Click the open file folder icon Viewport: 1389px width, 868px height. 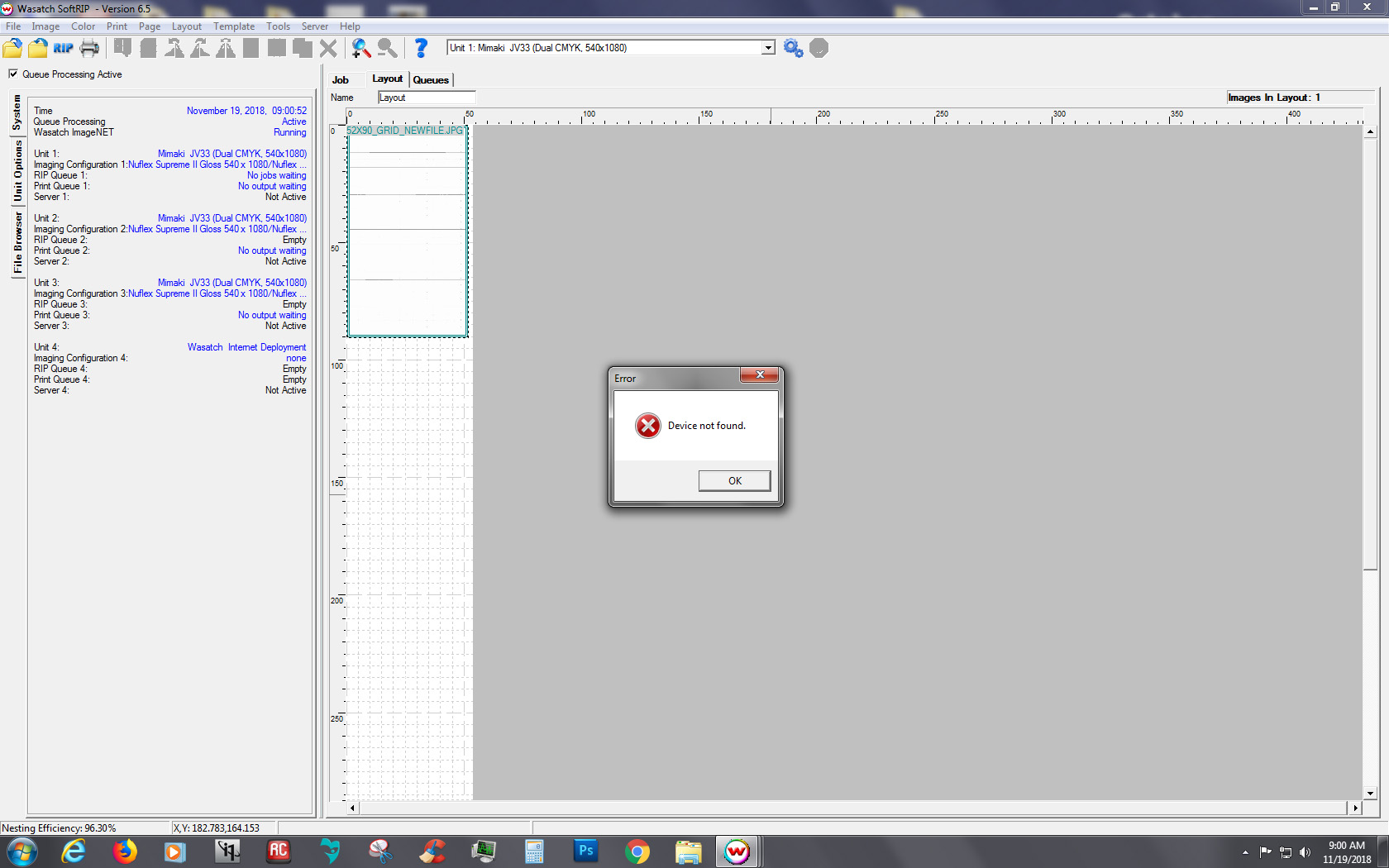pos(12,48)
